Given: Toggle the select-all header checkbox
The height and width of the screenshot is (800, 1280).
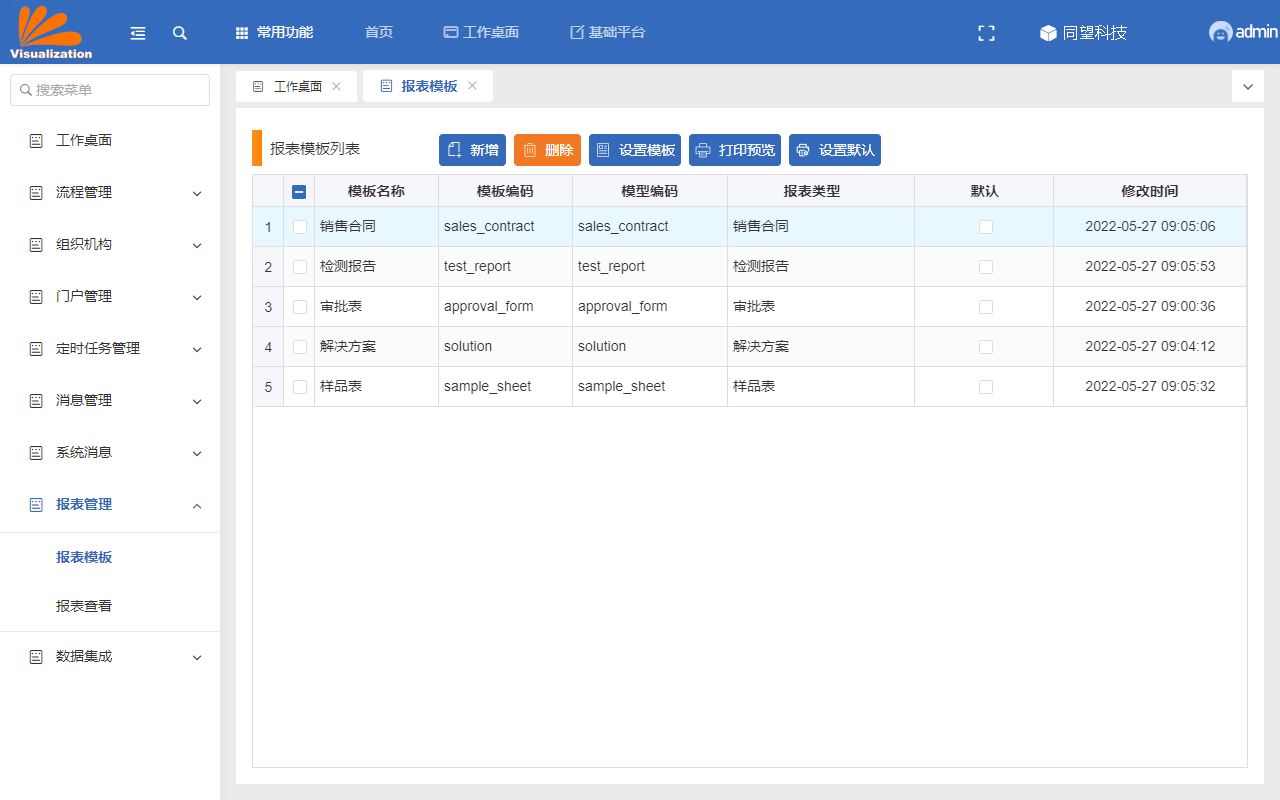Looking at the screenshot, I should click(299, 192).
